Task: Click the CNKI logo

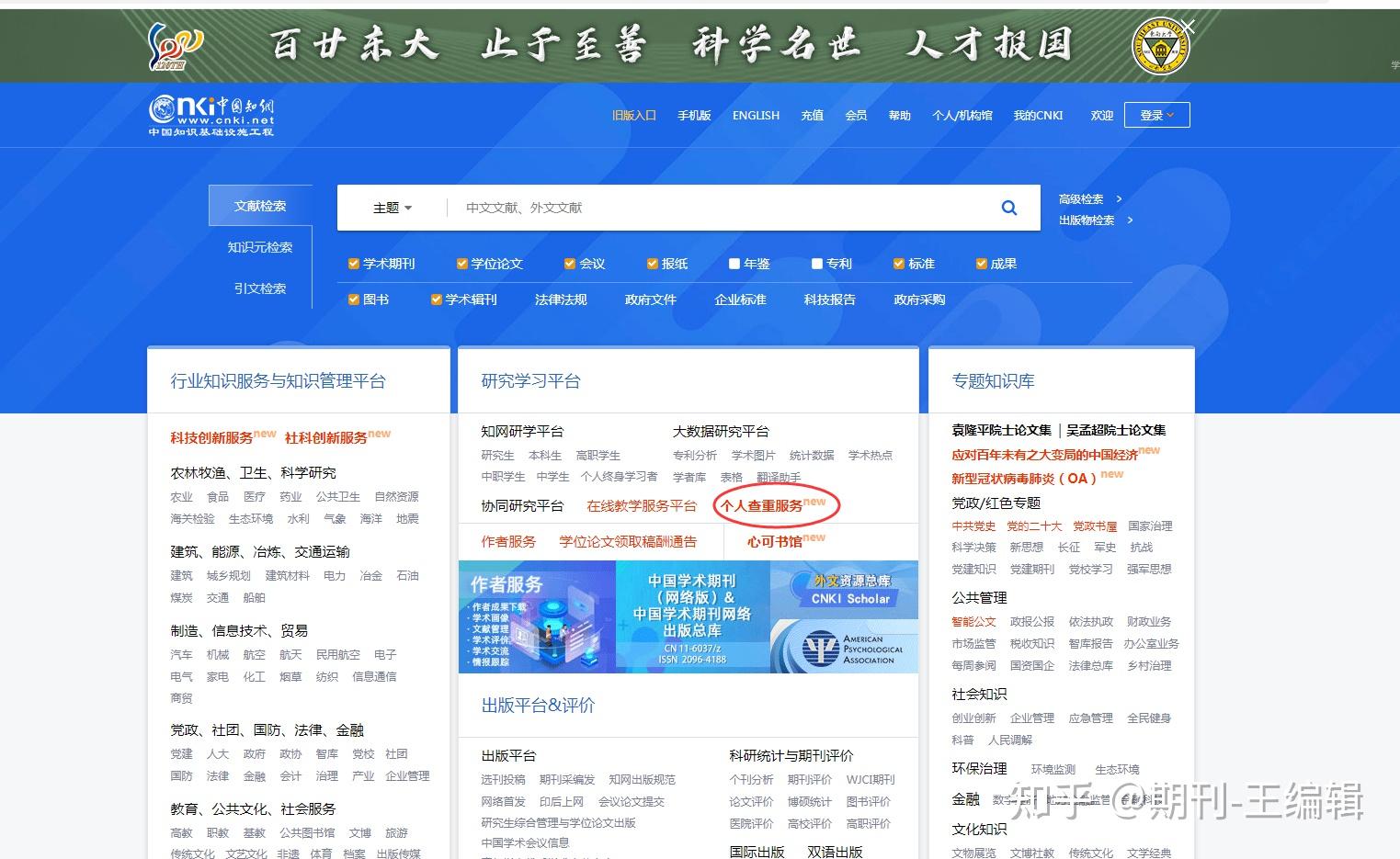Action: pos(211,115)
